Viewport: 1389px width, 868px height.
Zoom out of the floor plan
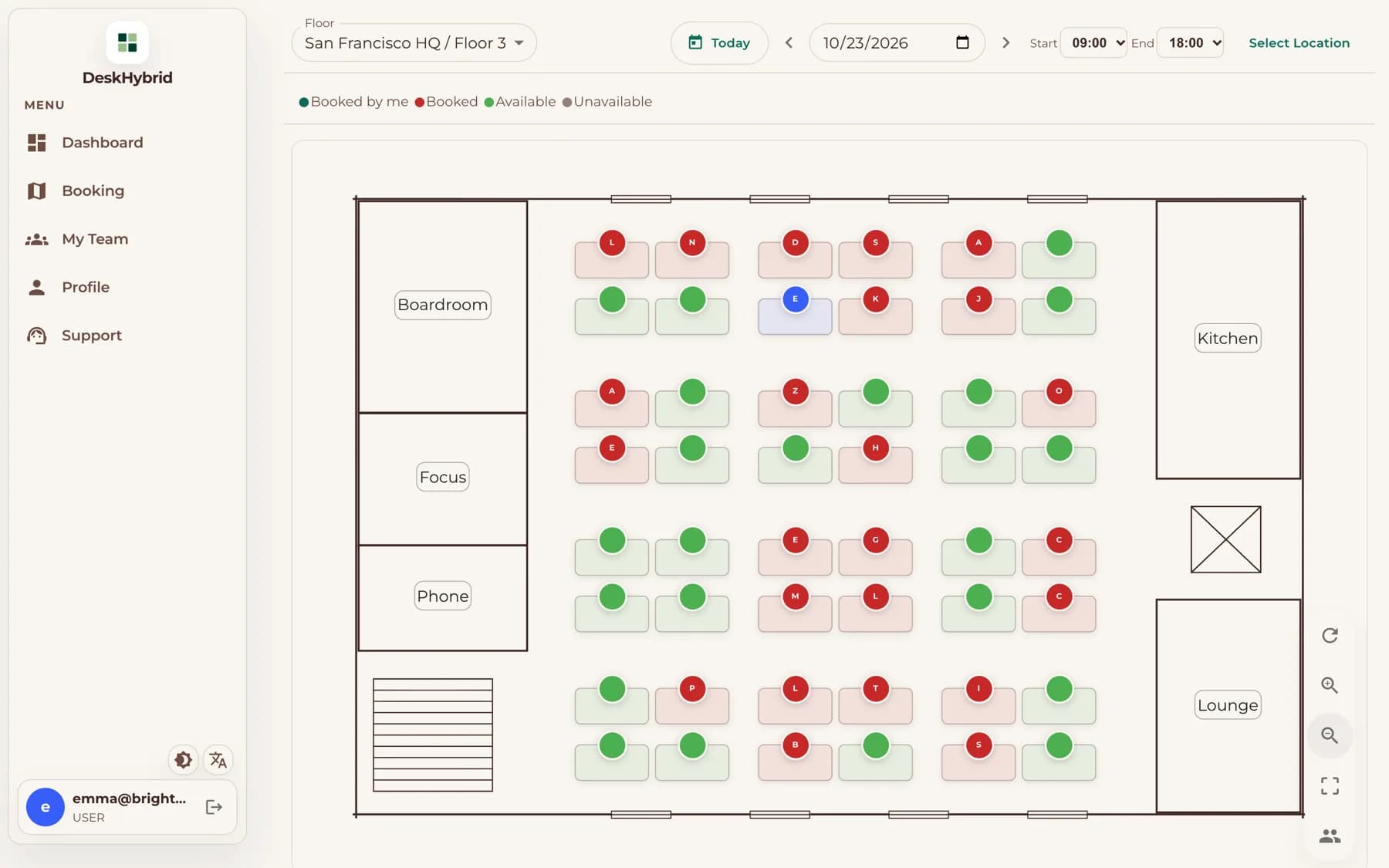(x=1330, y=735)
